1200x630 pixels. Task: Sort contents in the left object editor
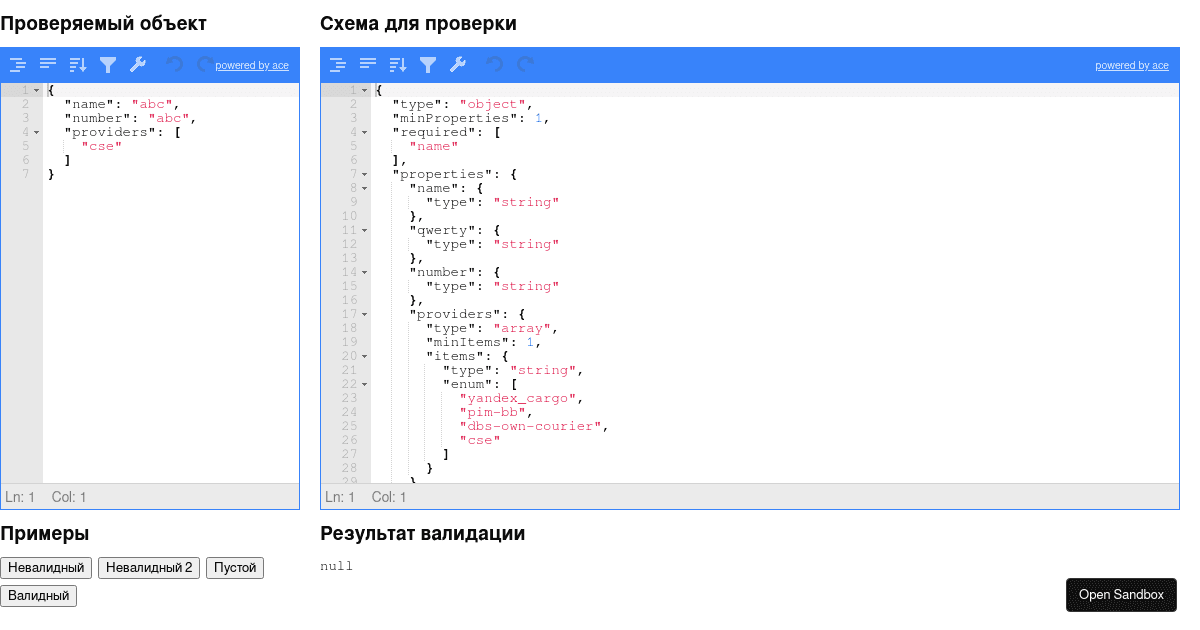point(78,65)
